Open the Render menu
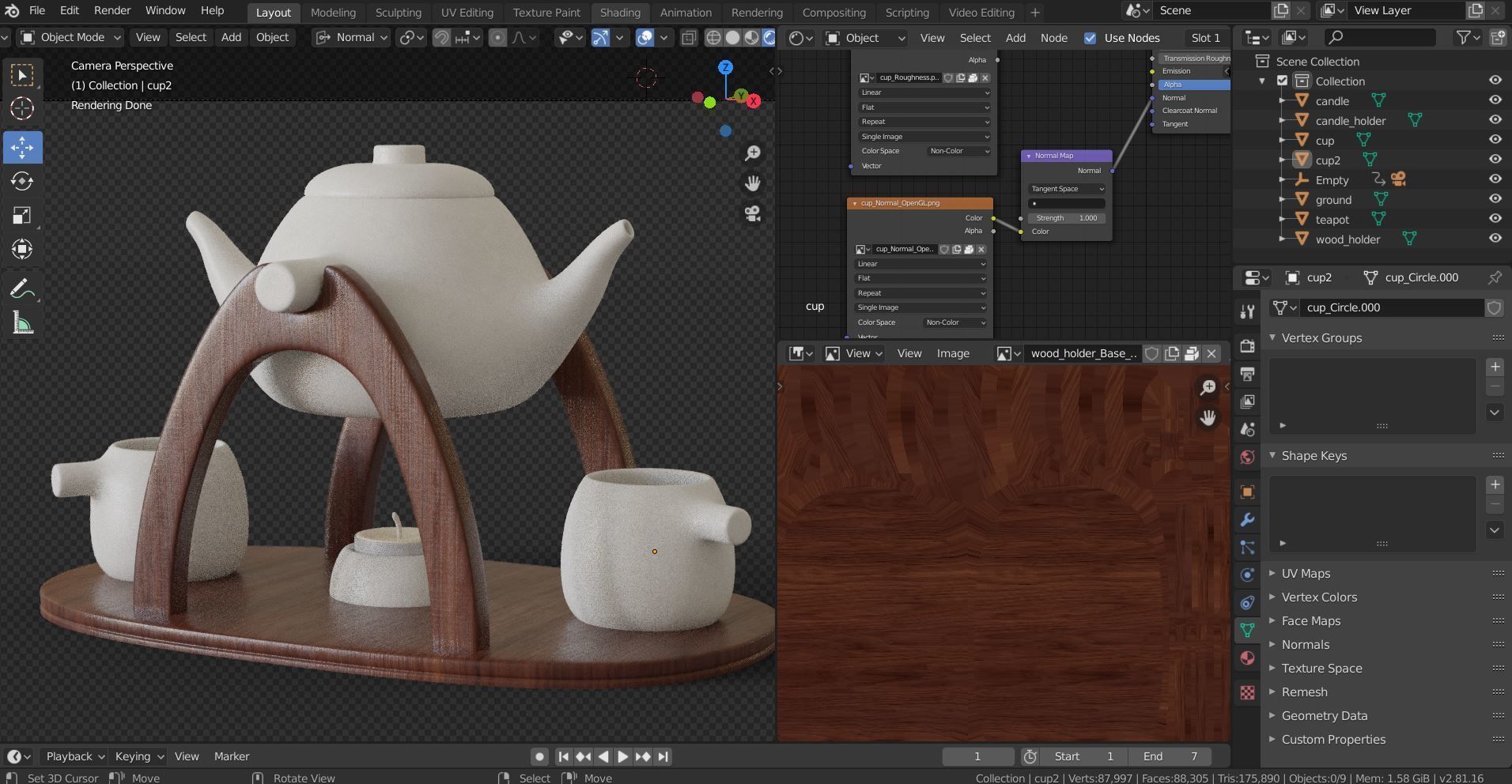Viewport: 1512px width, 784px height. 112,11
